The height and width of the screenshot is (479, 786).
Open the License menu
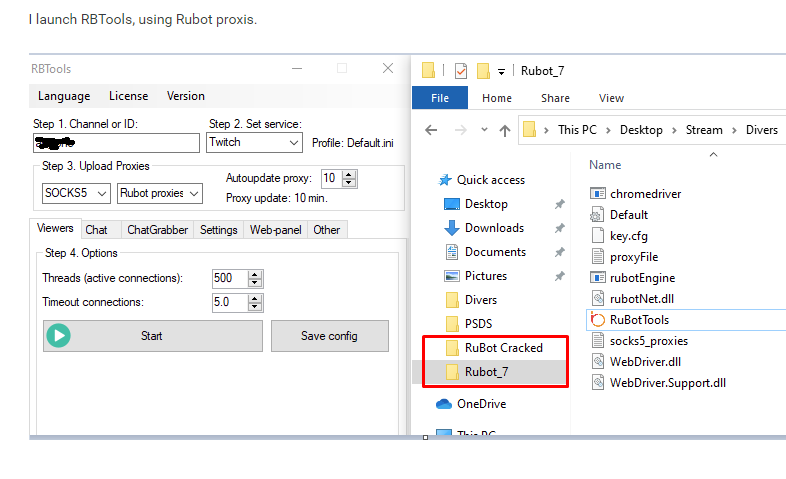(x=128, y=96)
